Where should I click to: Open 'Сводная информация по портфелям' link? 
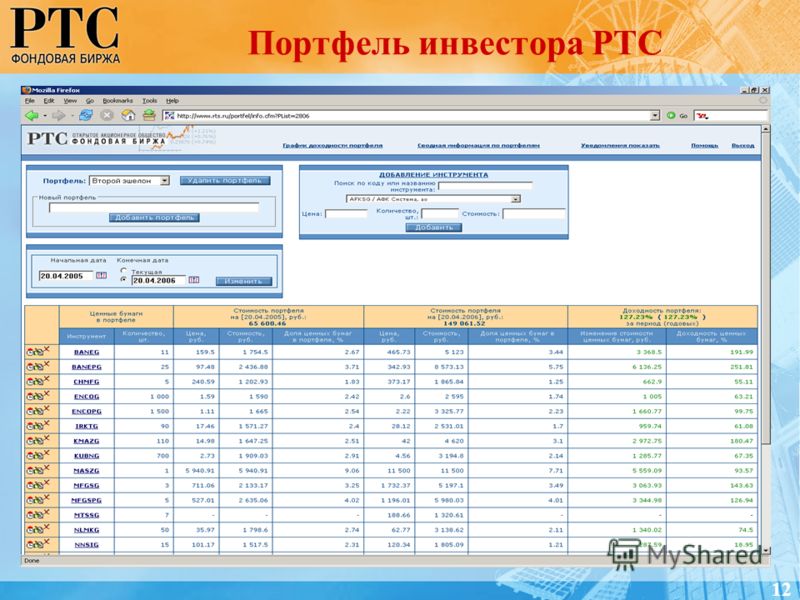(479, 145)
